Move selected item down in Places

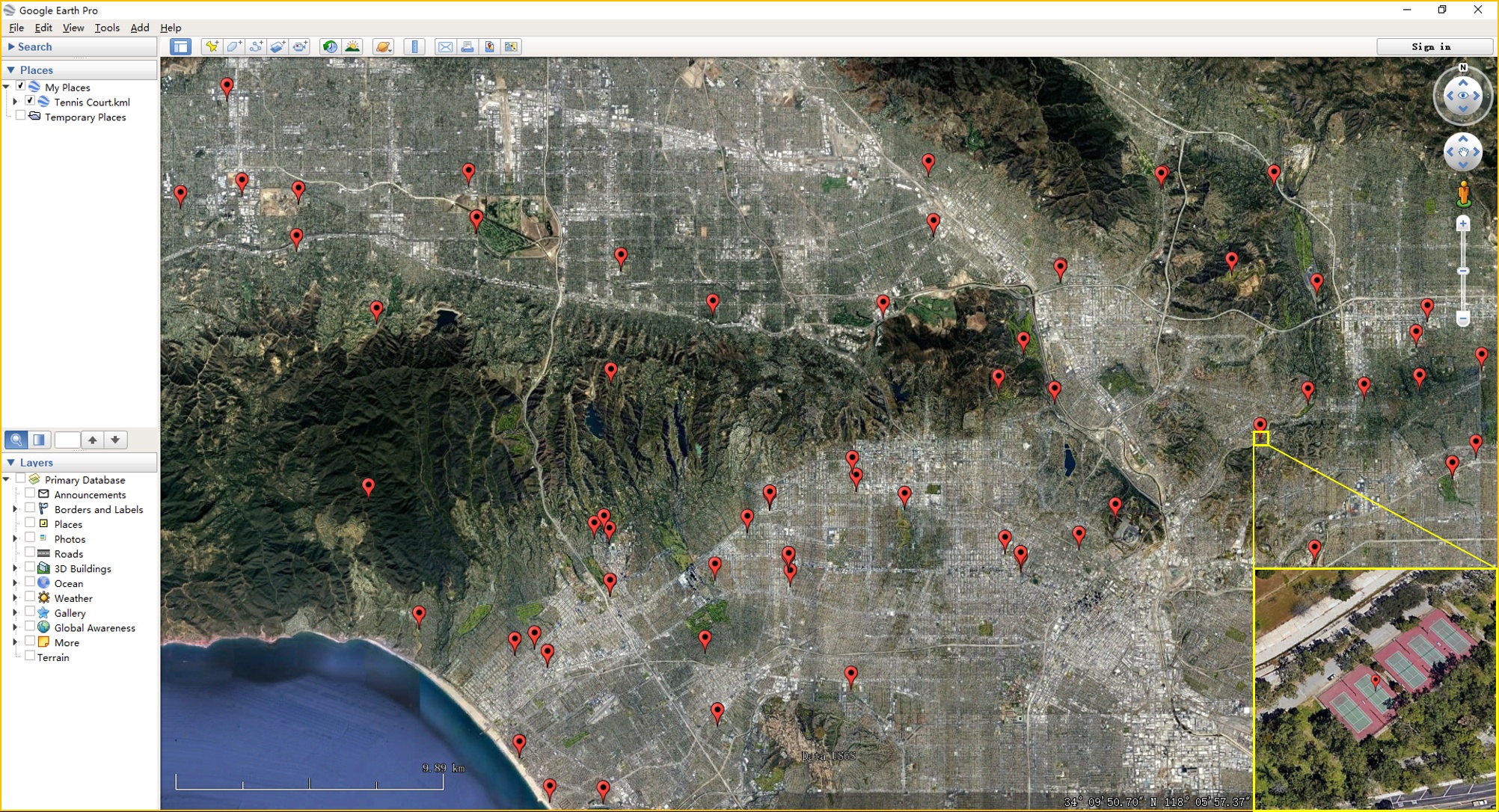[115, 440]
